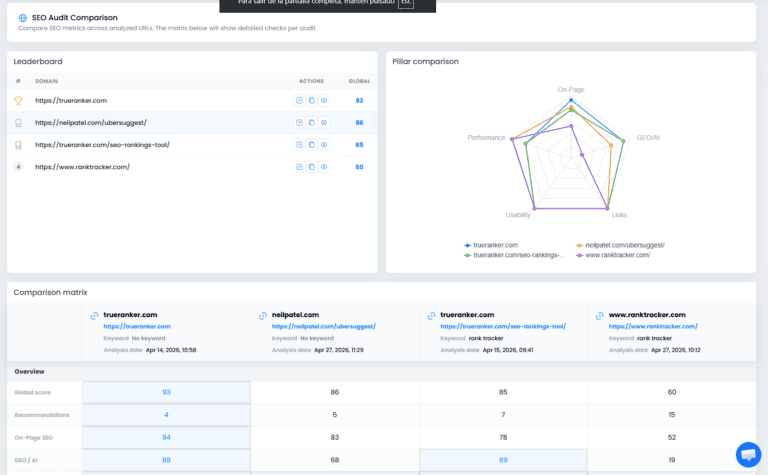768x475 pixels.
Task: Click the On-Page SEO row label
Action: [x=33, y=438]
